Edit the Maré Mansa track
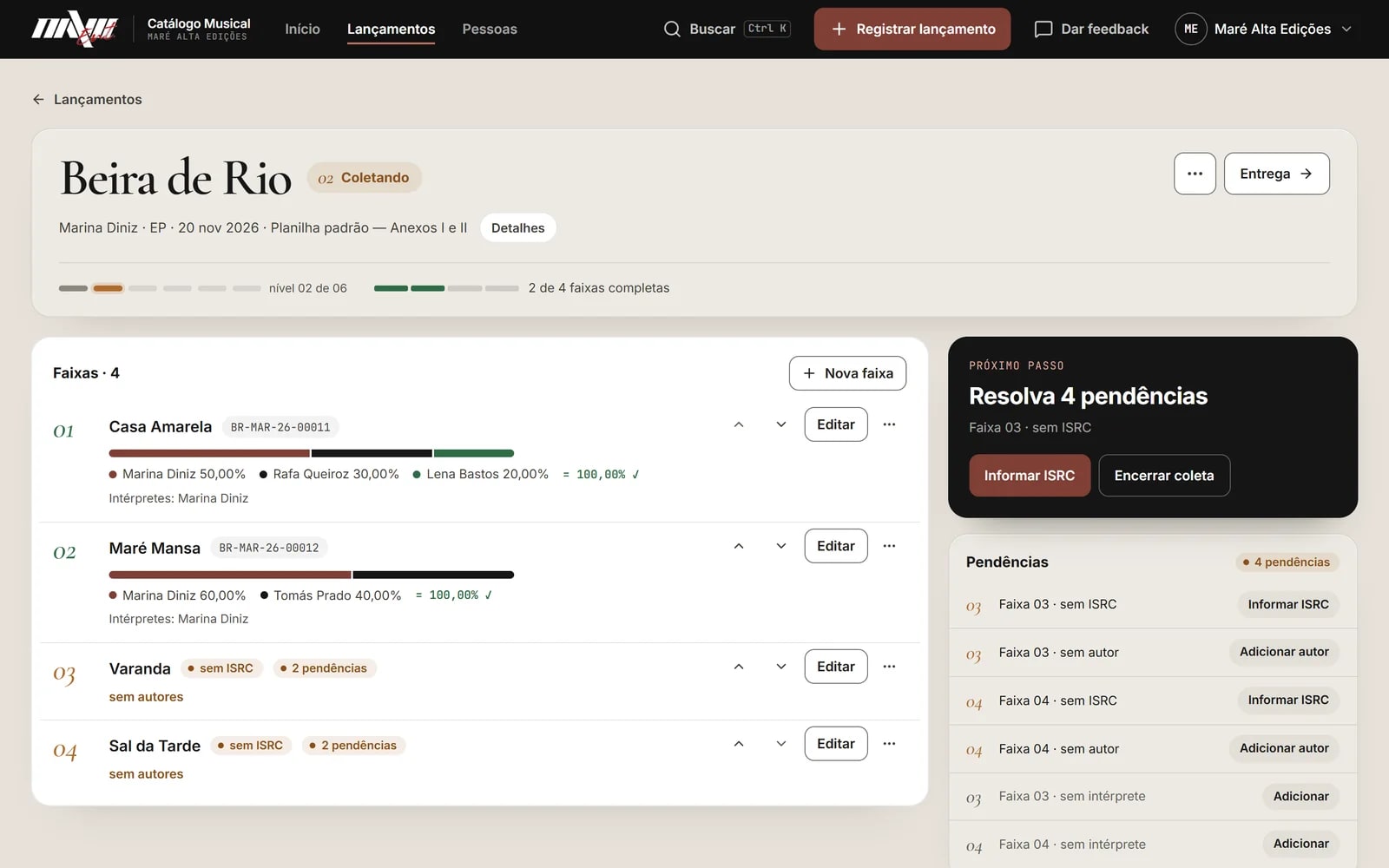The width and height of the screenshot is (1389, 868). [x=836, y=546]
